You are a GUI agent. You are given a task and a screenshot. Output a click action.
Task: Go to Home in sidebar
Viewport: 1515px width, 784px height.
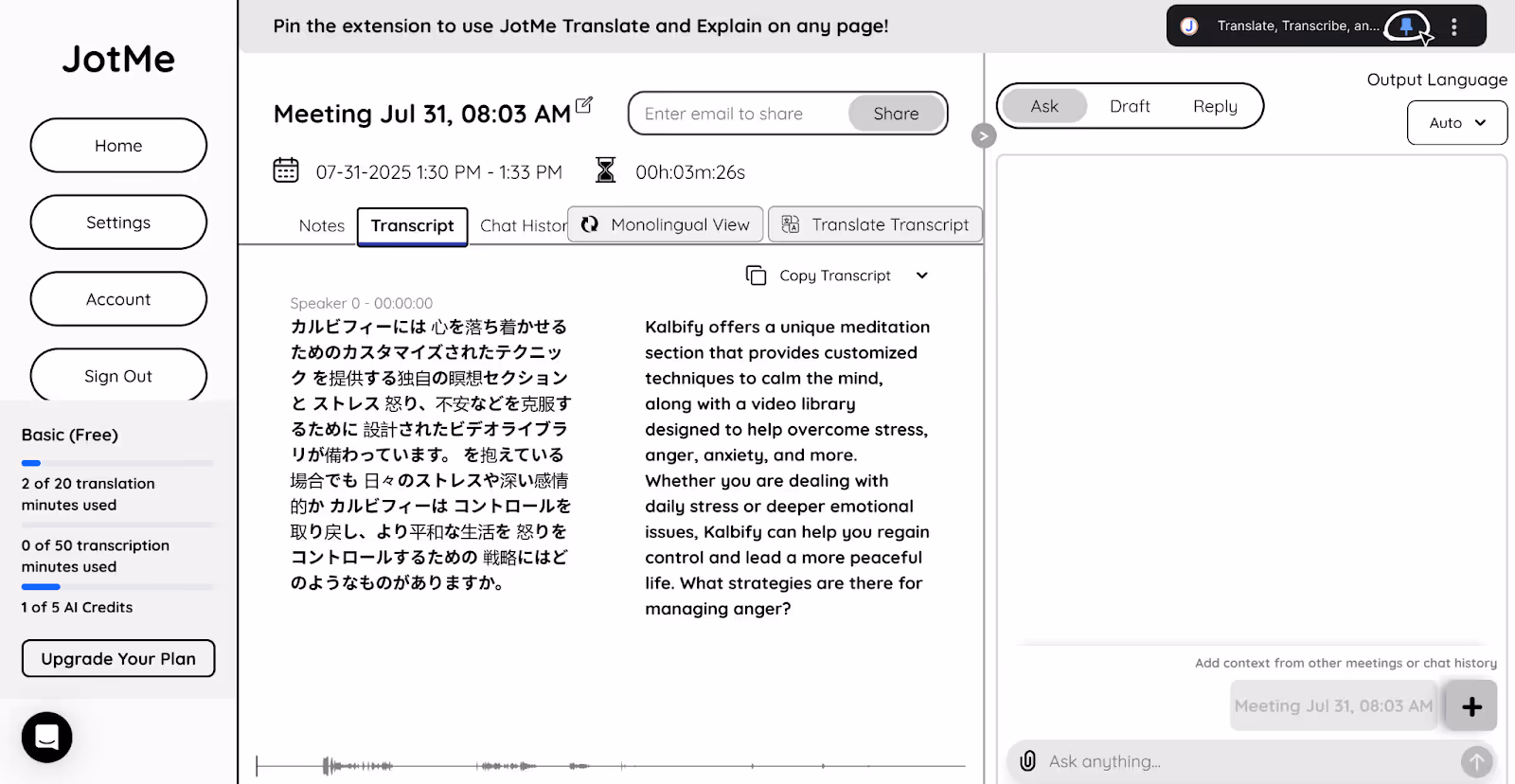tap(118, 146)
